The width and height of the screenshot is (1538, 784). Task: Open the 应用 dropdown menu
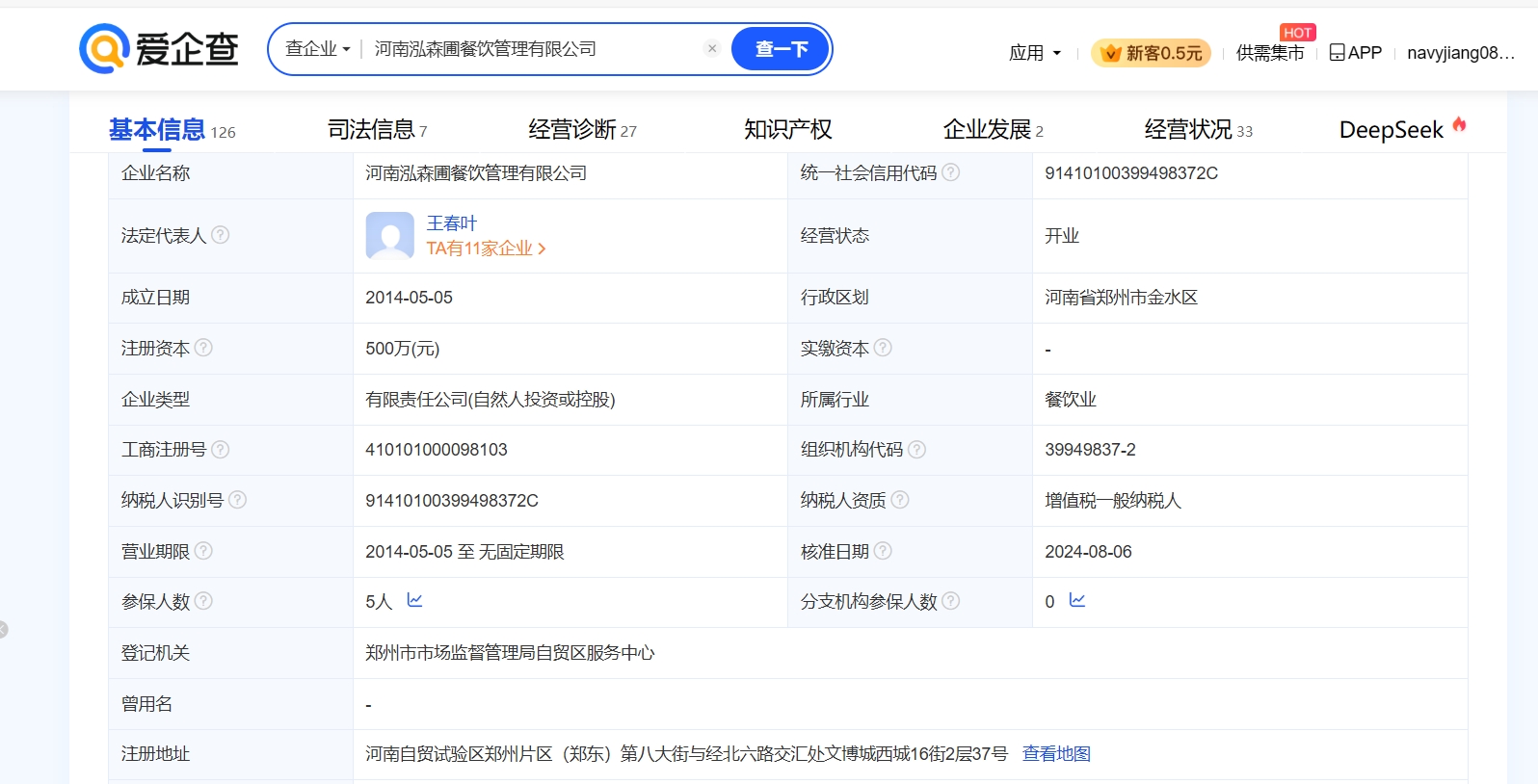click(x=1034, y=53)
